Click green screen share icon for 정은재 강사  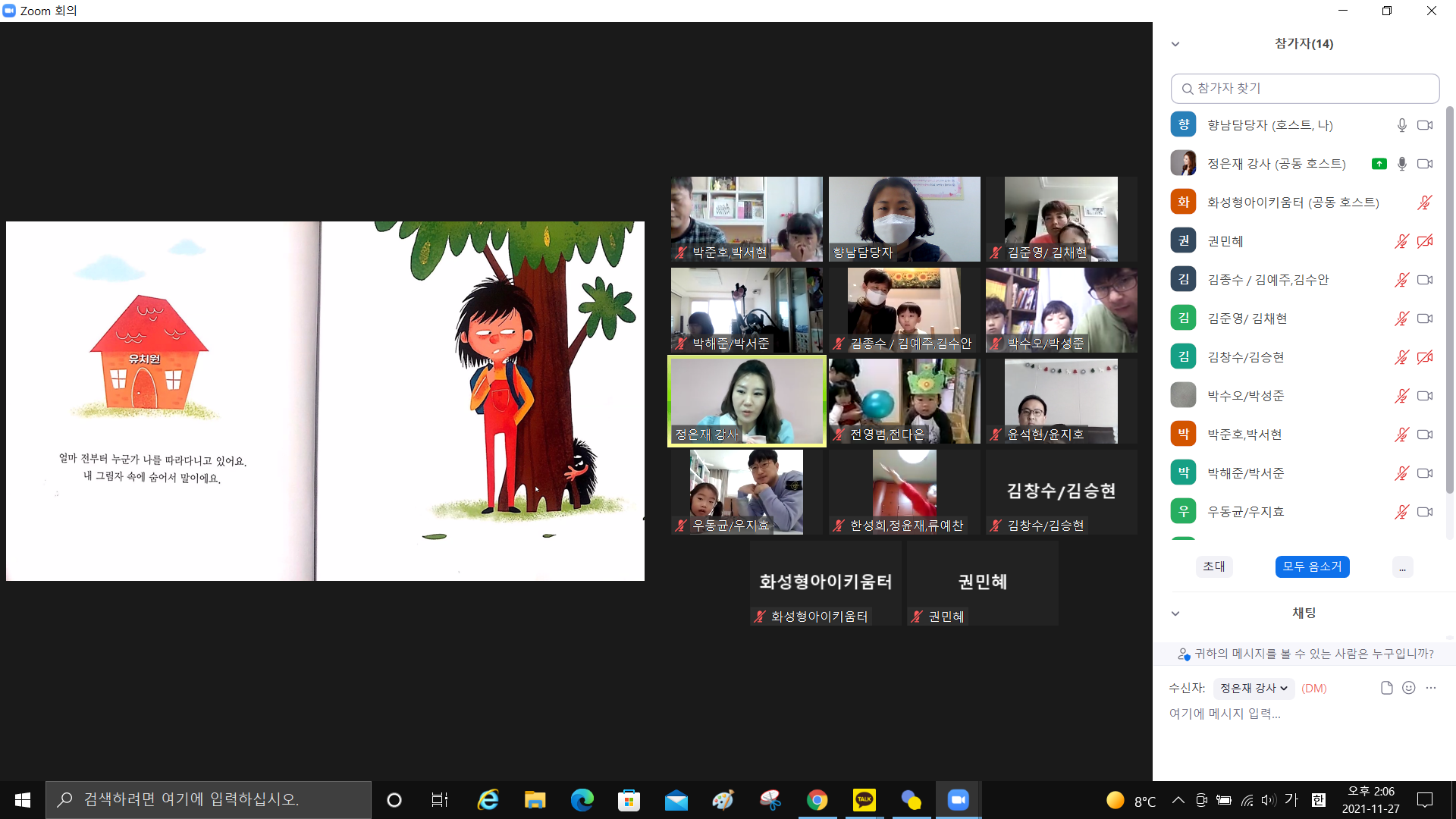pos(1379,164)
